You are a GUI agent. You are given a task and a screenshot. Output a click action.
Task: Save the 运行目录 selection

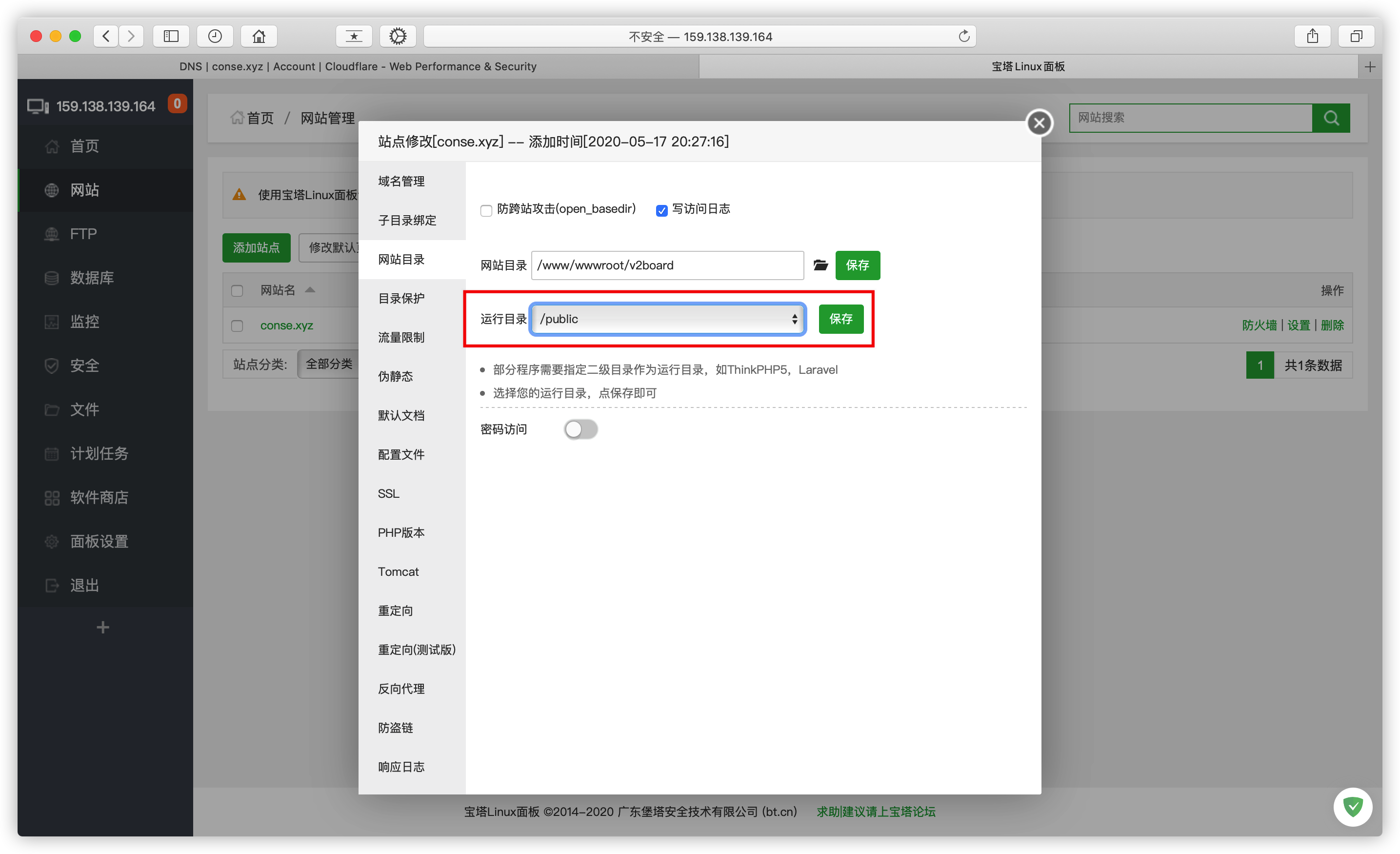pos(841,319)
